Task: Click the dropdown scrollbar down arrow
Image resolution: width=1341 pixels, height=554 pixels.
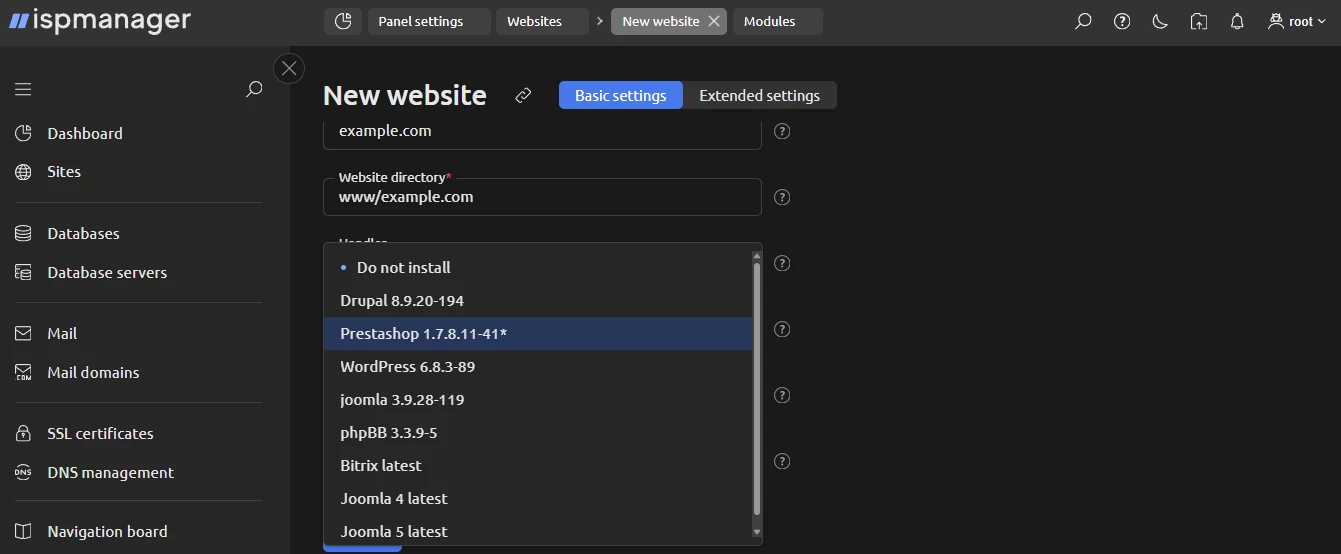Action: coord(757,532)
